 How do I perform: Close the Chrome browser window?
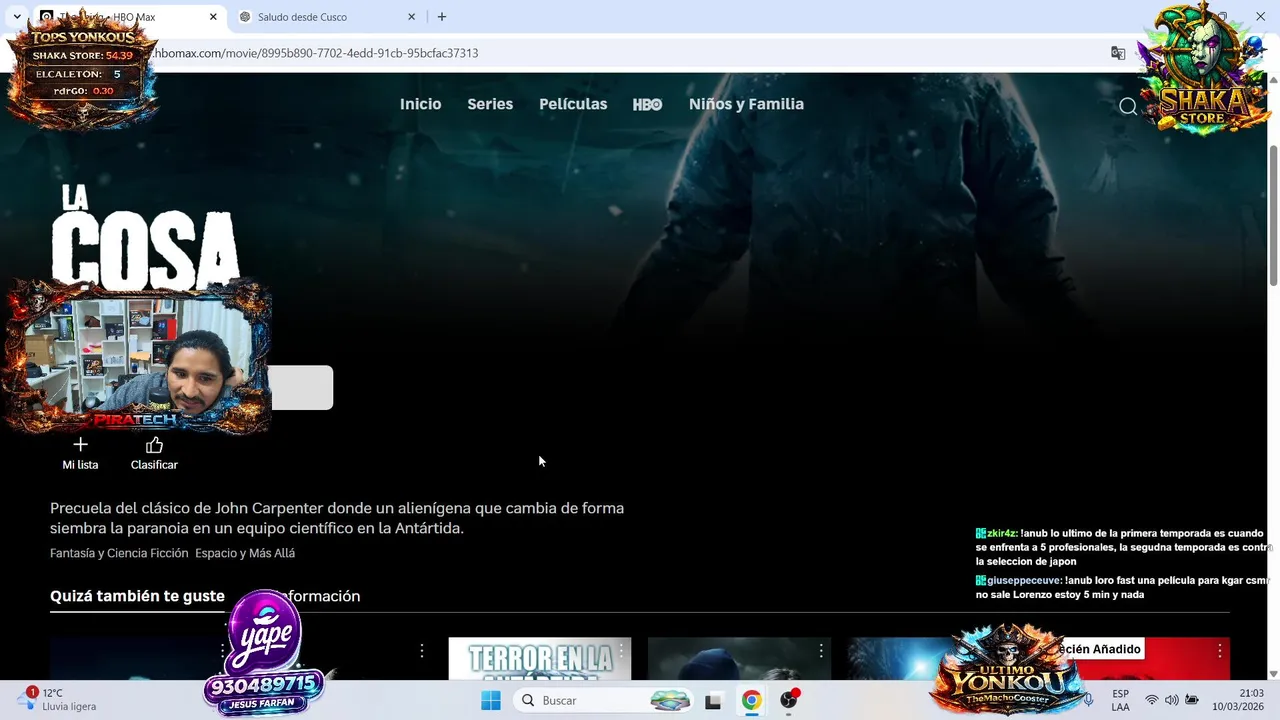tap(1260, 17)
